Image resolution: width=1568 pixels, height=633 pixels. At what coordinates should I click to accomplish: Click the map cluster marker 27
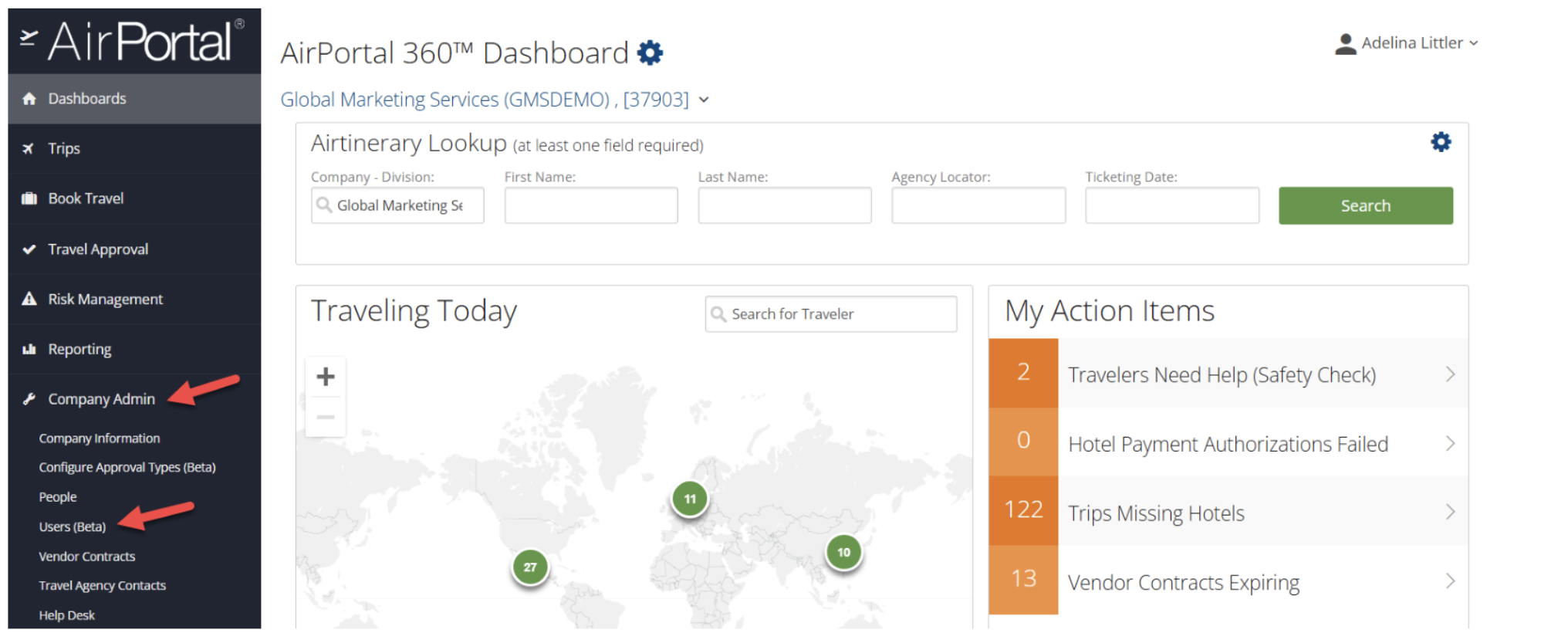[530, 567]
